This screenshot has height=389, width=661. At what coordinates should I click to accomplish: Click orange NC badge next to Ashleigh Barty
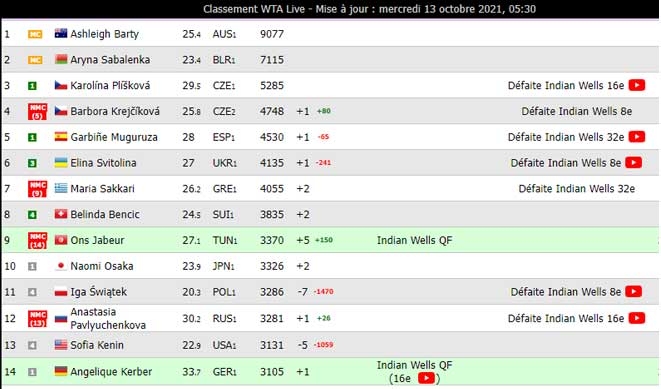[35, 34]
